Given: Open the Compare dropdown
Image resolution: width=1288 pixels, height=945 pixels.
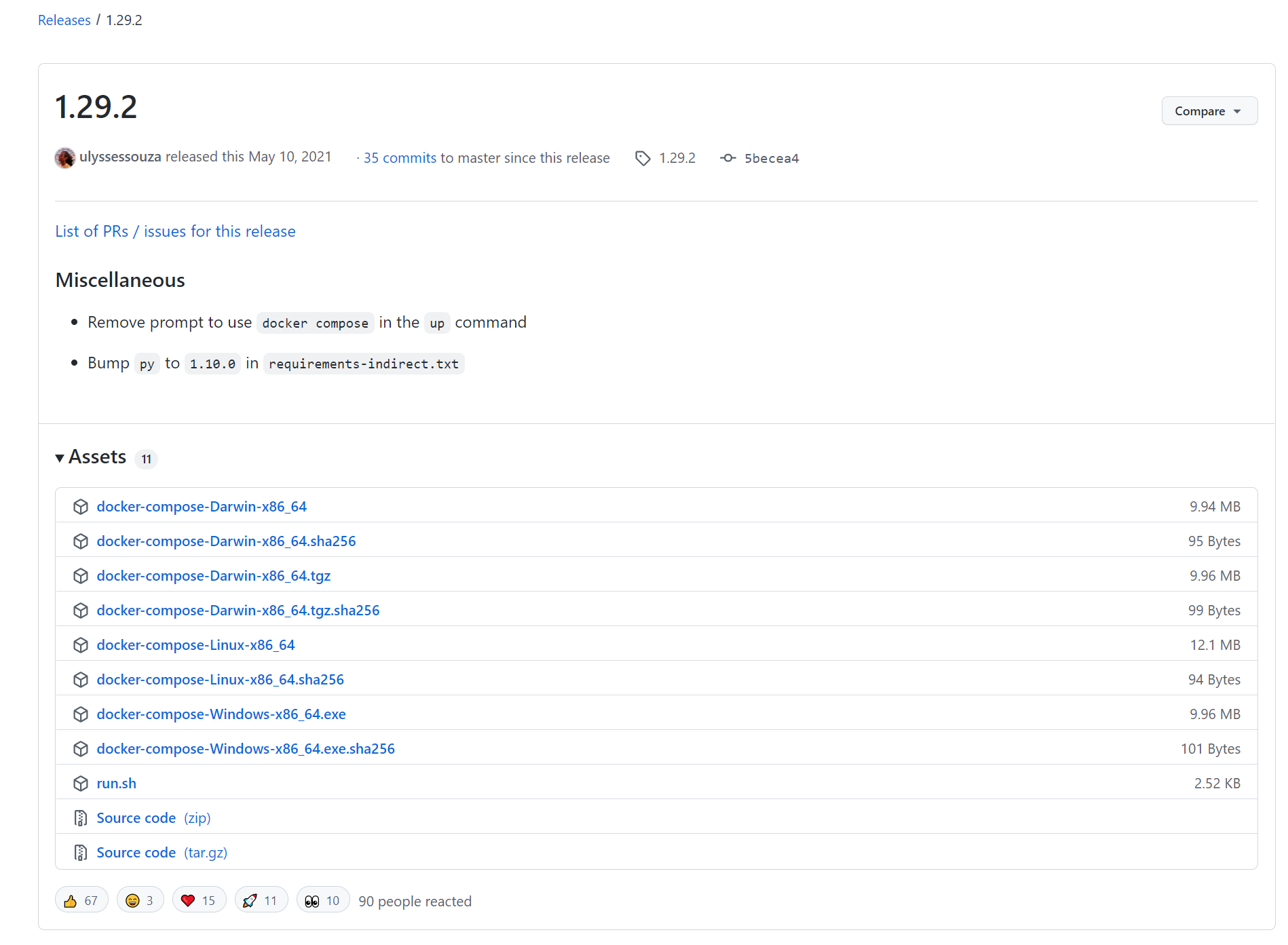Looking at the screenshot, I should click(x=1209, y=111).
